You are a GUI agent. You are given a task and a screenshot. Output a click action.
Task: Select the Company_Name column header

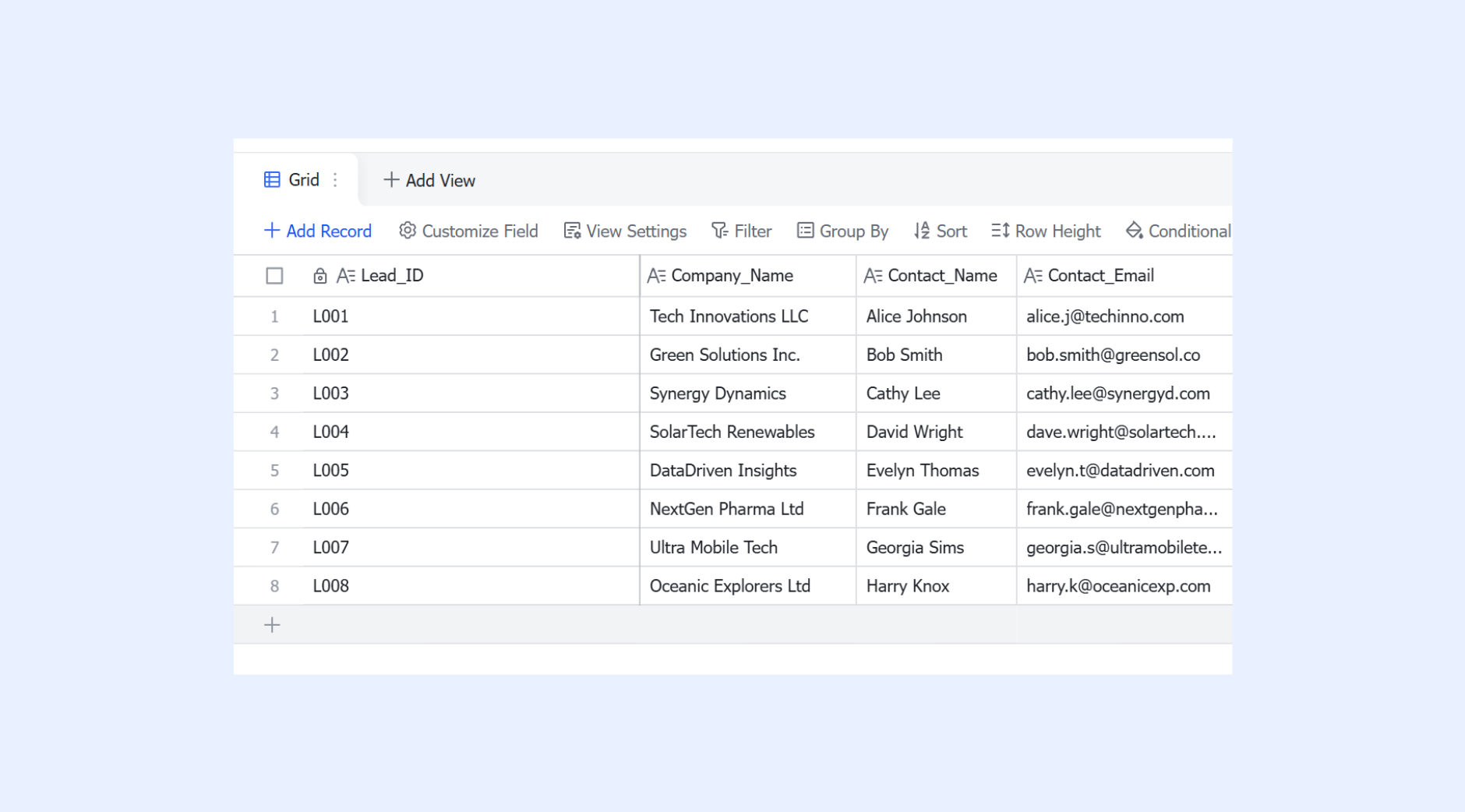748,276
